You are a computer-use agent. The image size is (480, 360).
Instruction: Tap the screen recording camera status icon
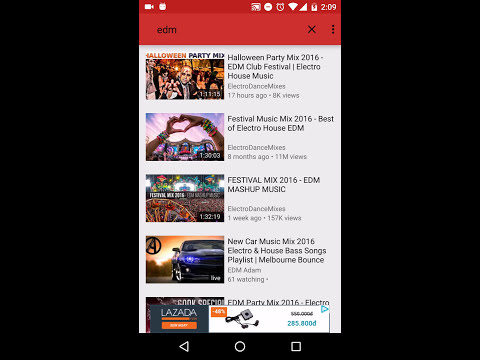tap(149, 7)
